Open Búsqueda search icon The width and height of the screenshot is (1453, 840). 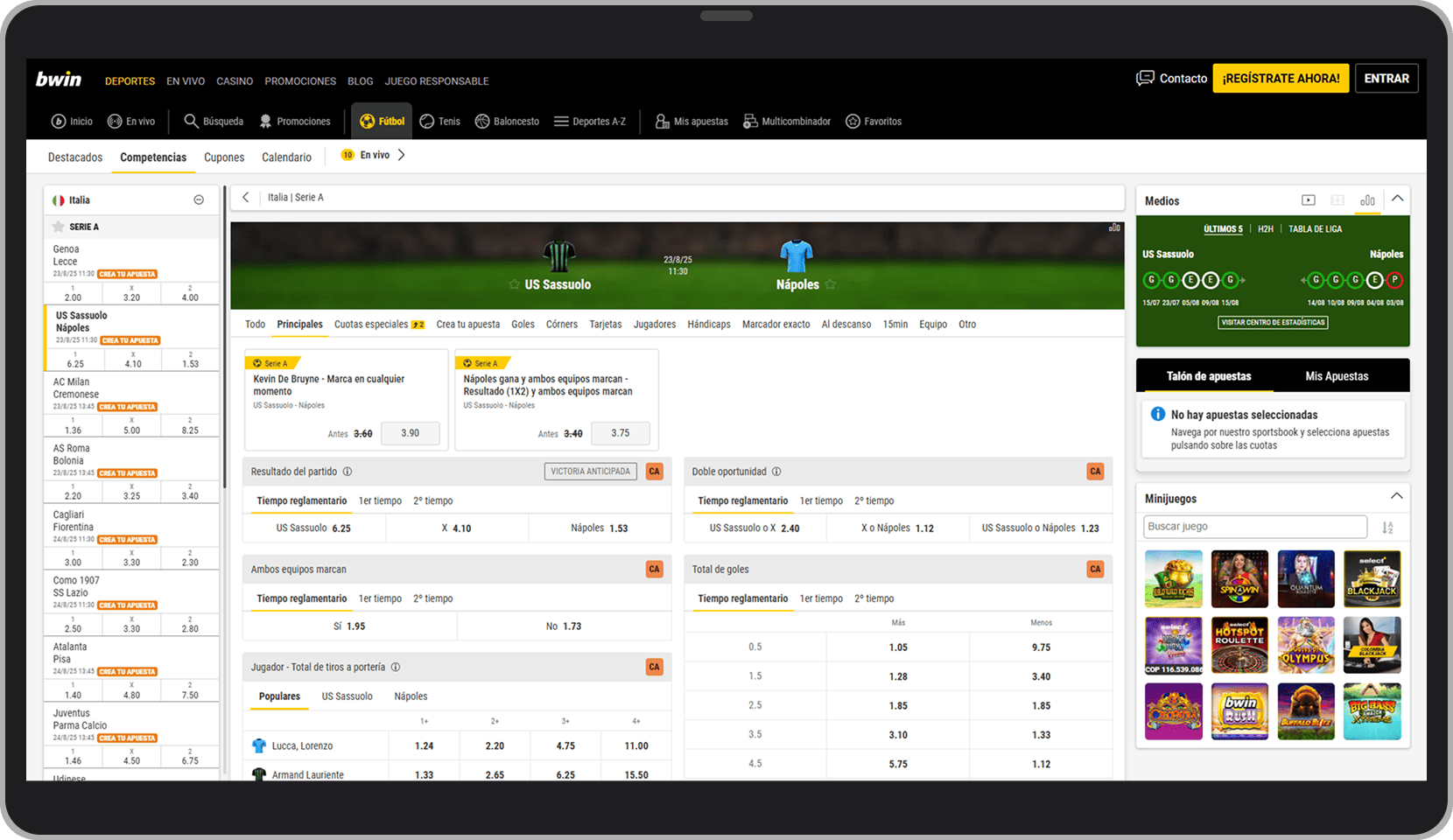[x=191, y=121]
